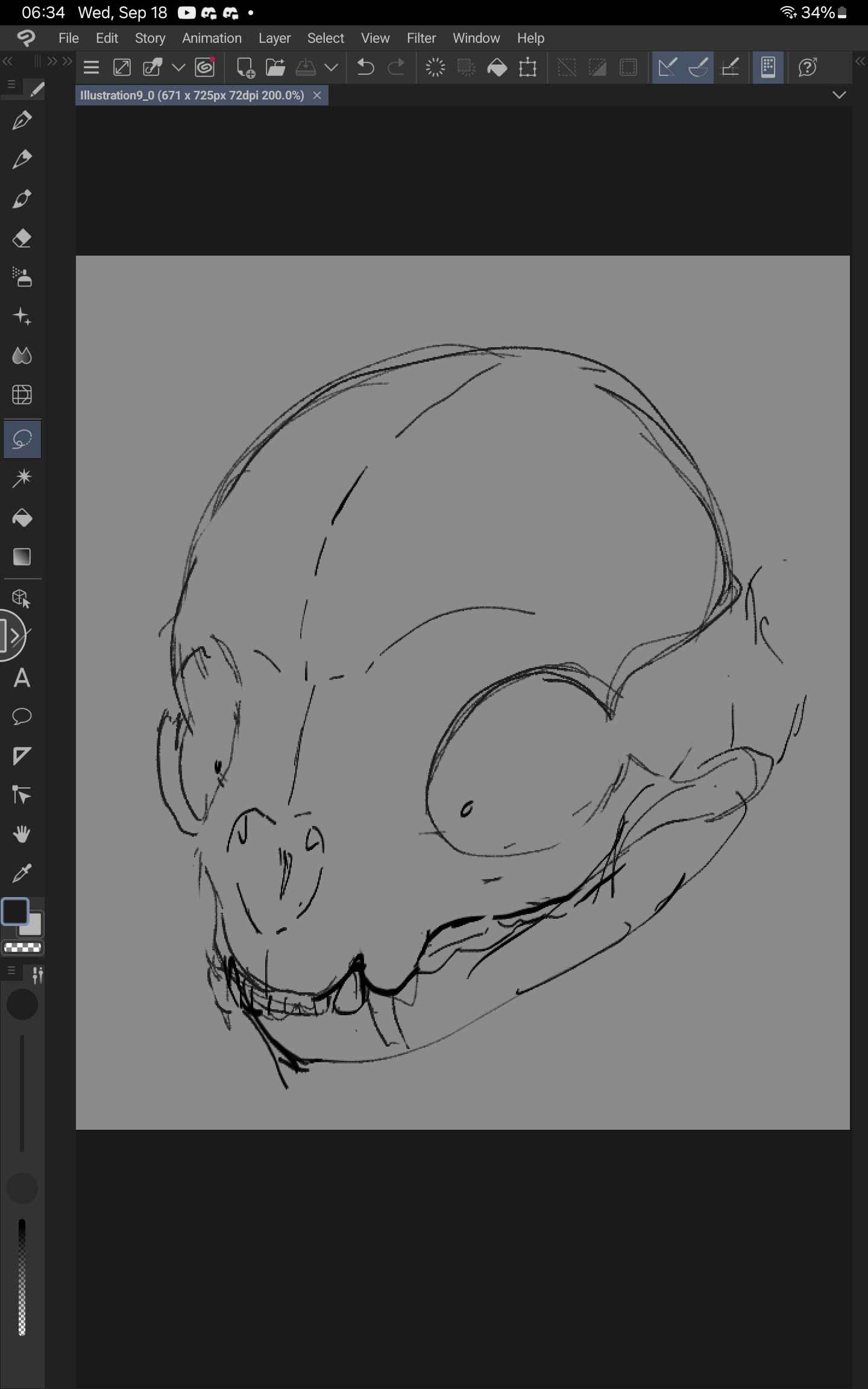Click the Clip Studio assets spiral icon
This screenshot has width=868, height=1389.
coord(206,68)
